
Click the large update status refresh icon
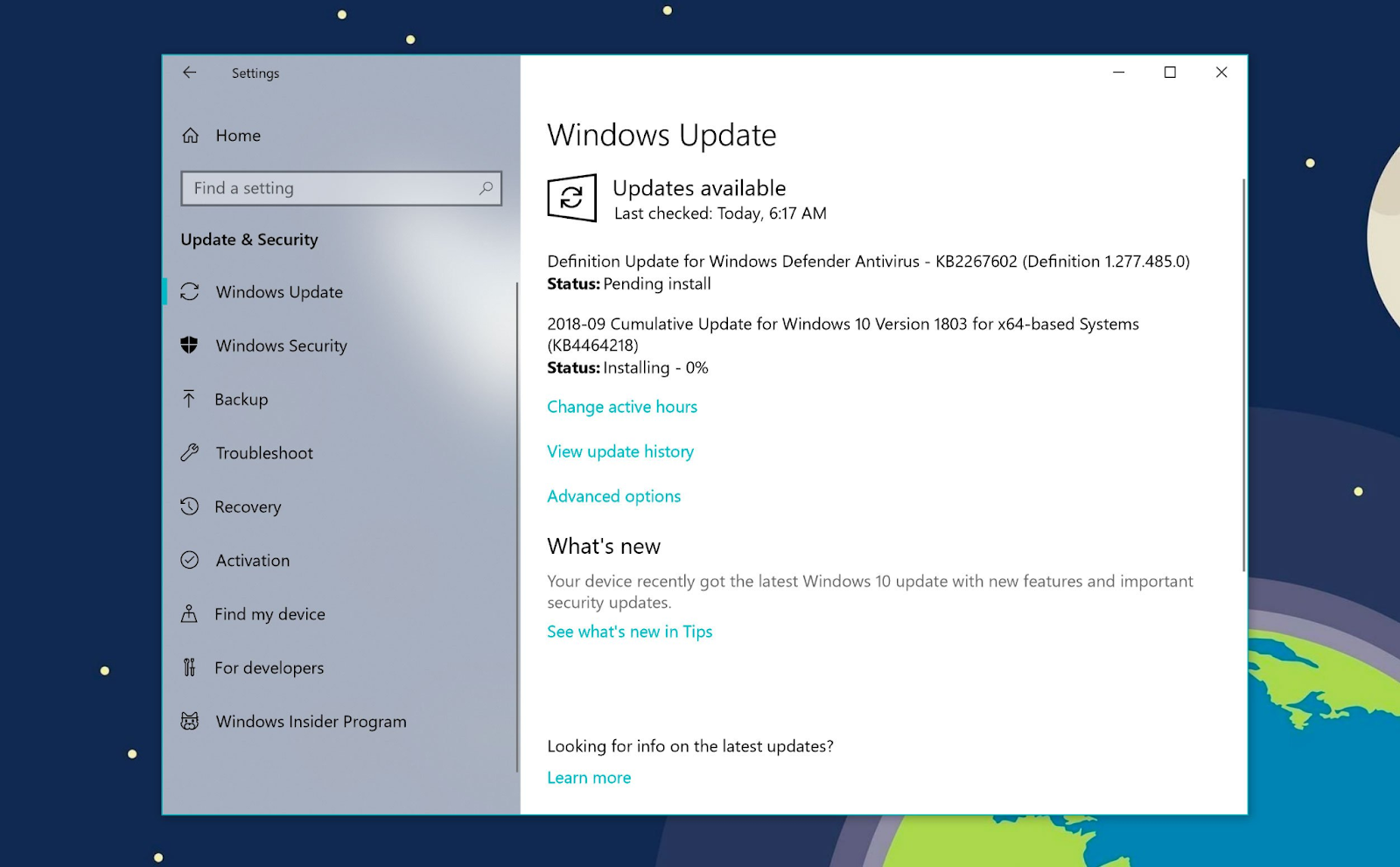[572, 198]
